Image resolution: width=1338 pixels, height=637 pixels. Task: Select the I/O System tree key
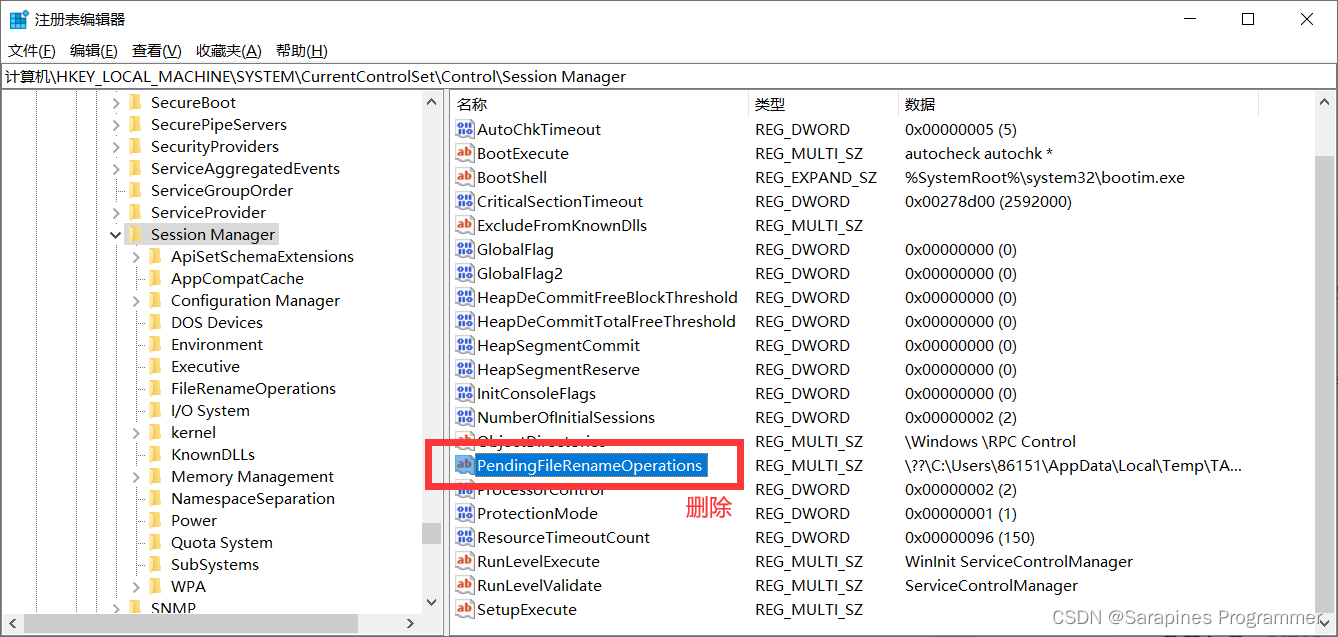click(210, 410)
